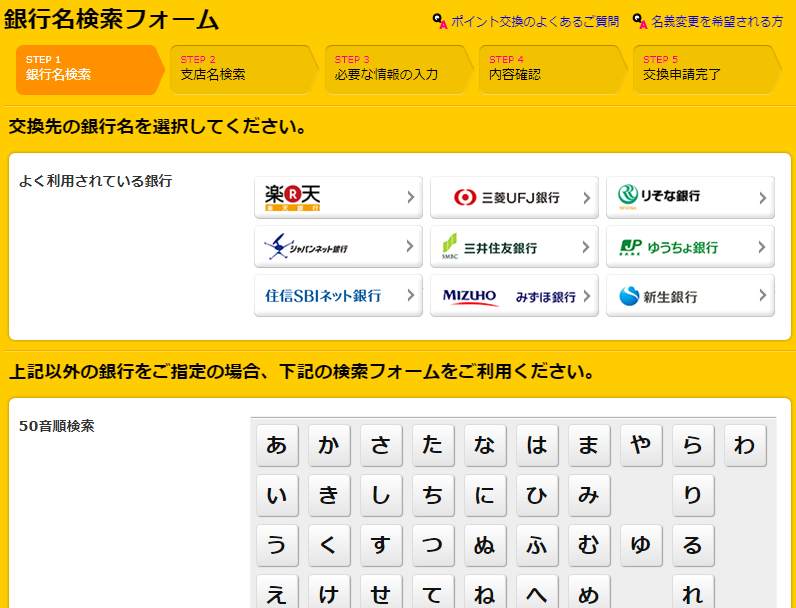Click the む kana key
Viewport: 796px width, 608px height.
tap(589, 545)
